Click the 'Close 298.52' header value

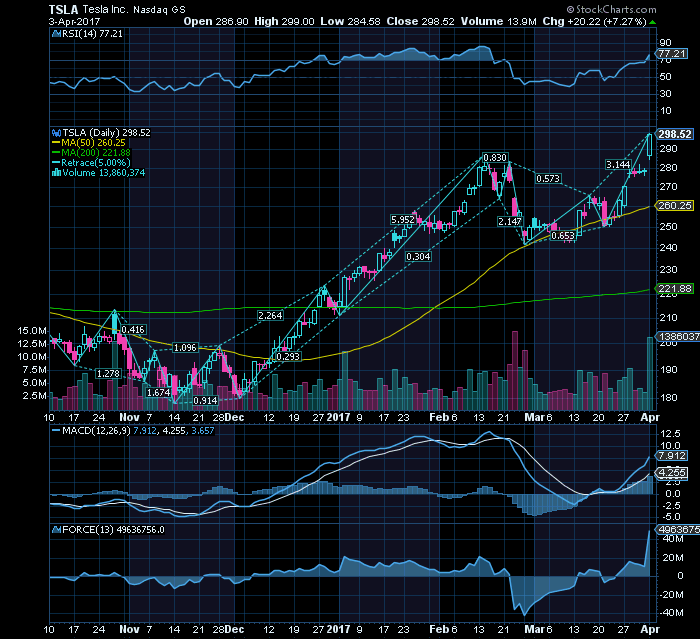pos(421,21)
